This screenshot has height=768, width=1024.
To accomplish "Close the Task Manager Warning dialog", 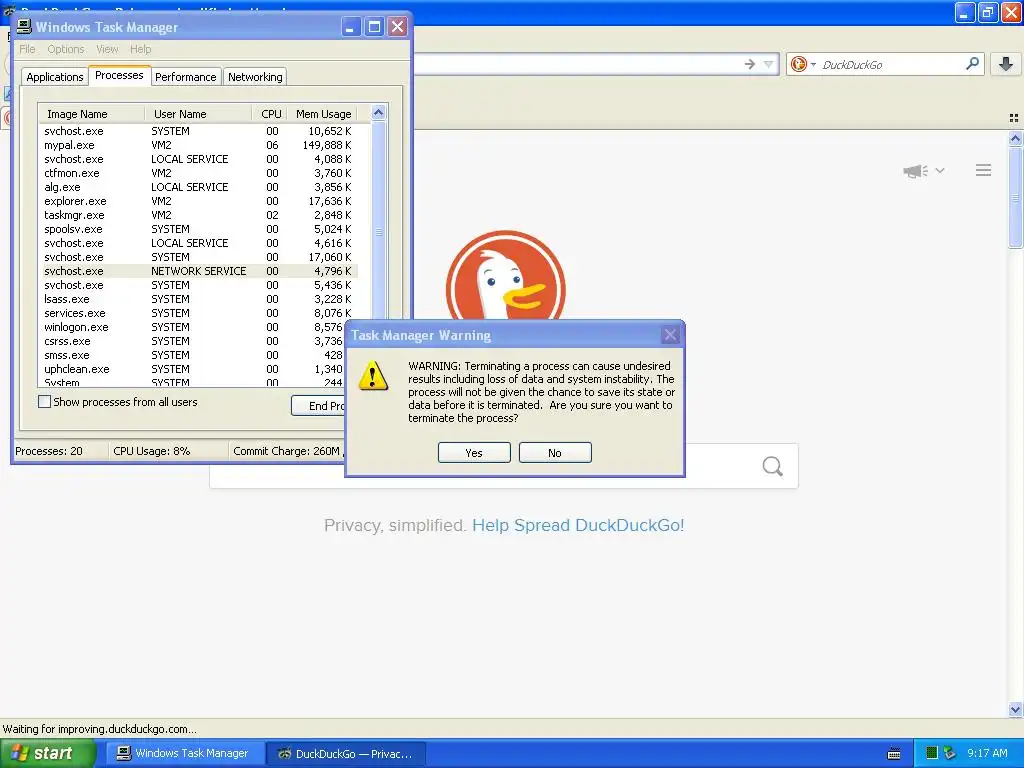I will tap(670, 335).
